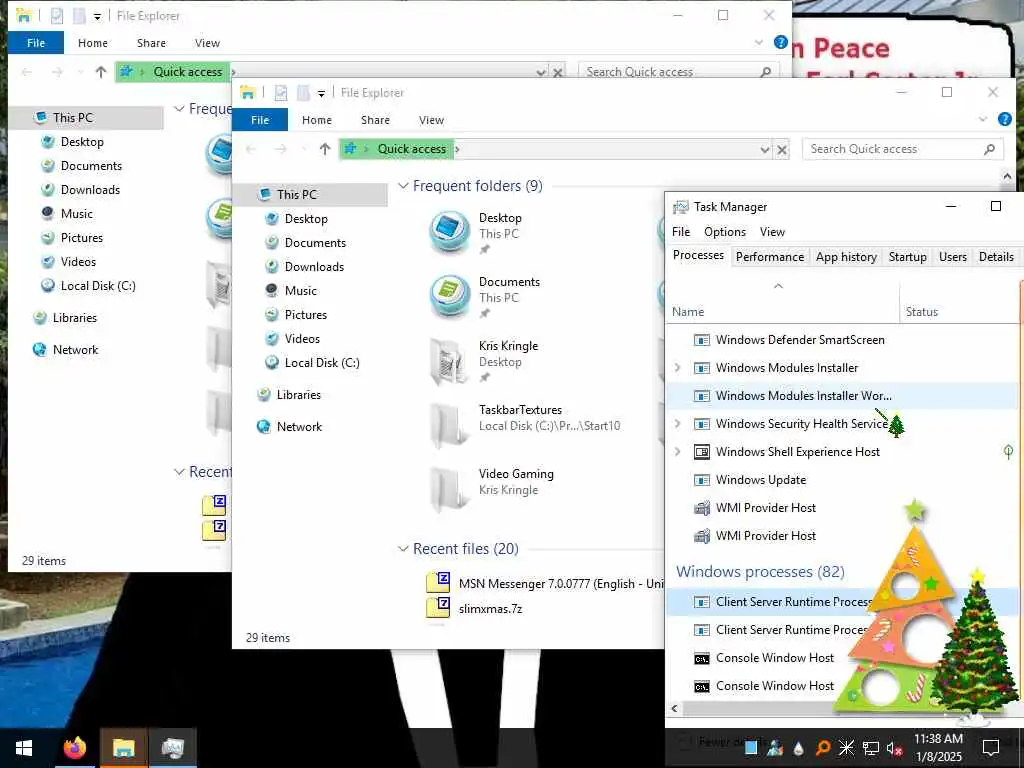Expand Windows Shell Experience Host process
The width and height of the screenshot is (1024, 768).
pos(677,452)
